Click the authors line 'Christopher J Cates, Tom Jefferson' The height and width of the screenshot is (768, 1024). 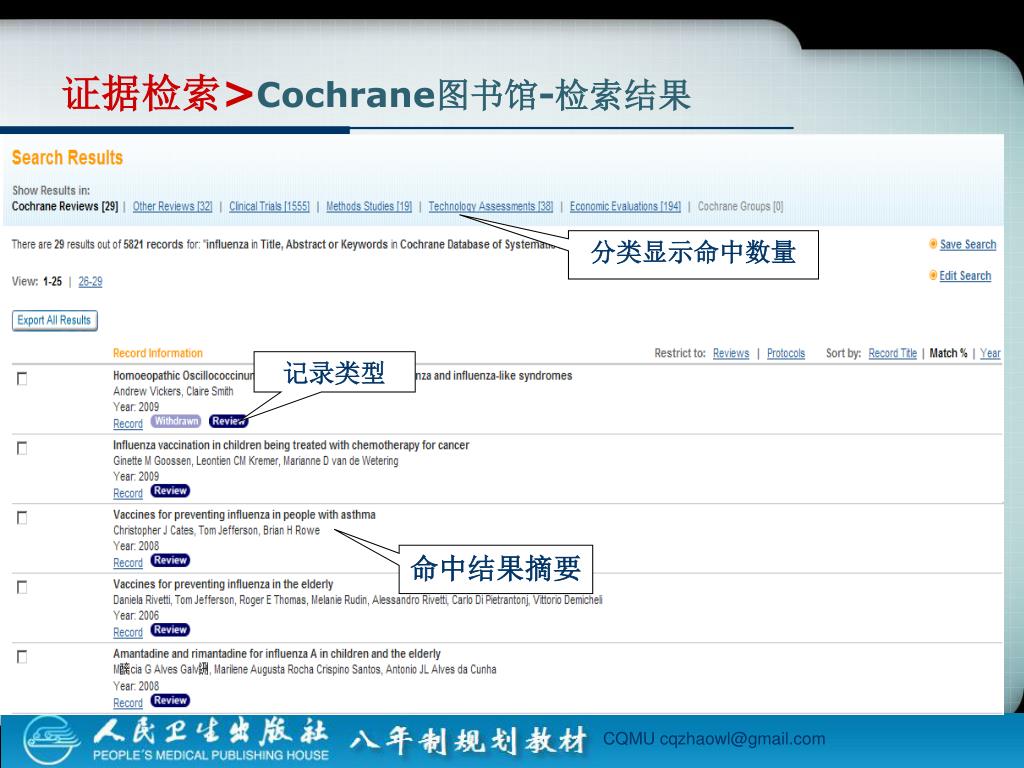pos(216,530)
